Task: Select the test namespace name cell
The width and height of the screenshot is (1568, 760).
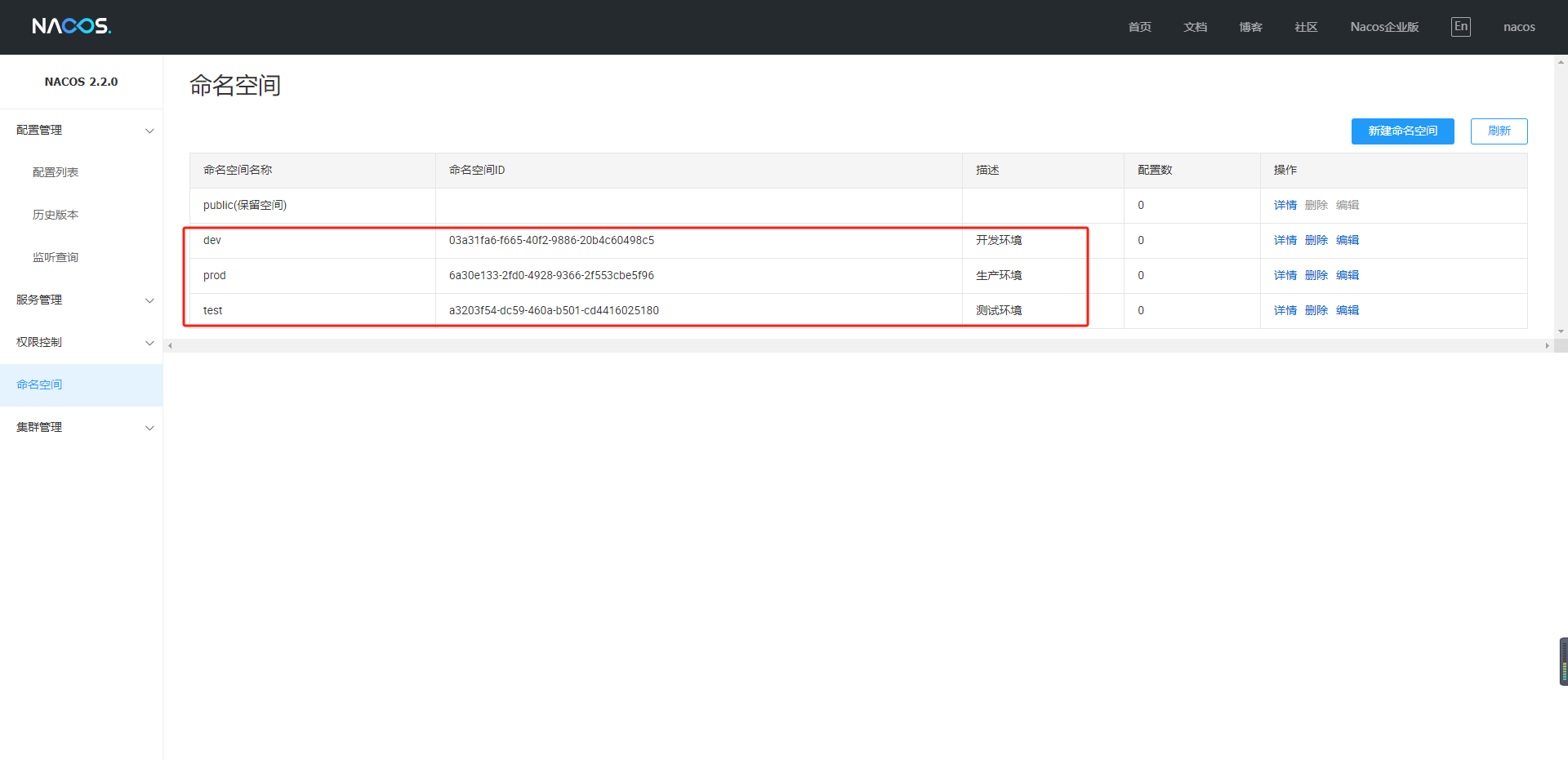Action: coord(313,311)
